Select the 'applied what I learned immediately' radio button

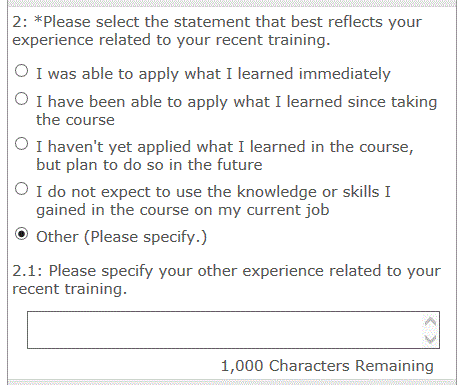22,71
